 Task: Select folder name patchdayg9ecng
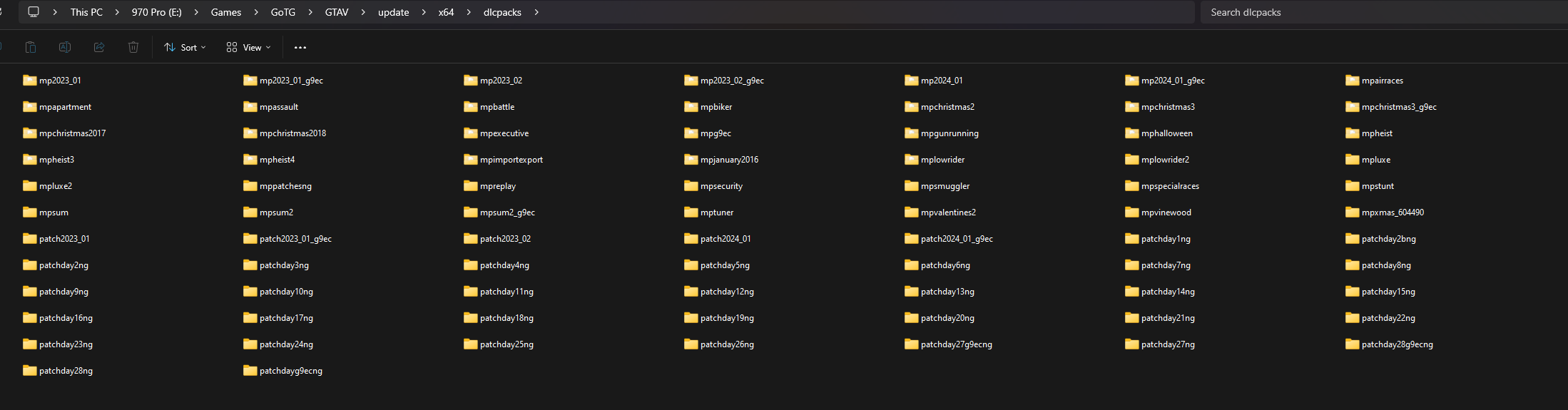point(291,371)
